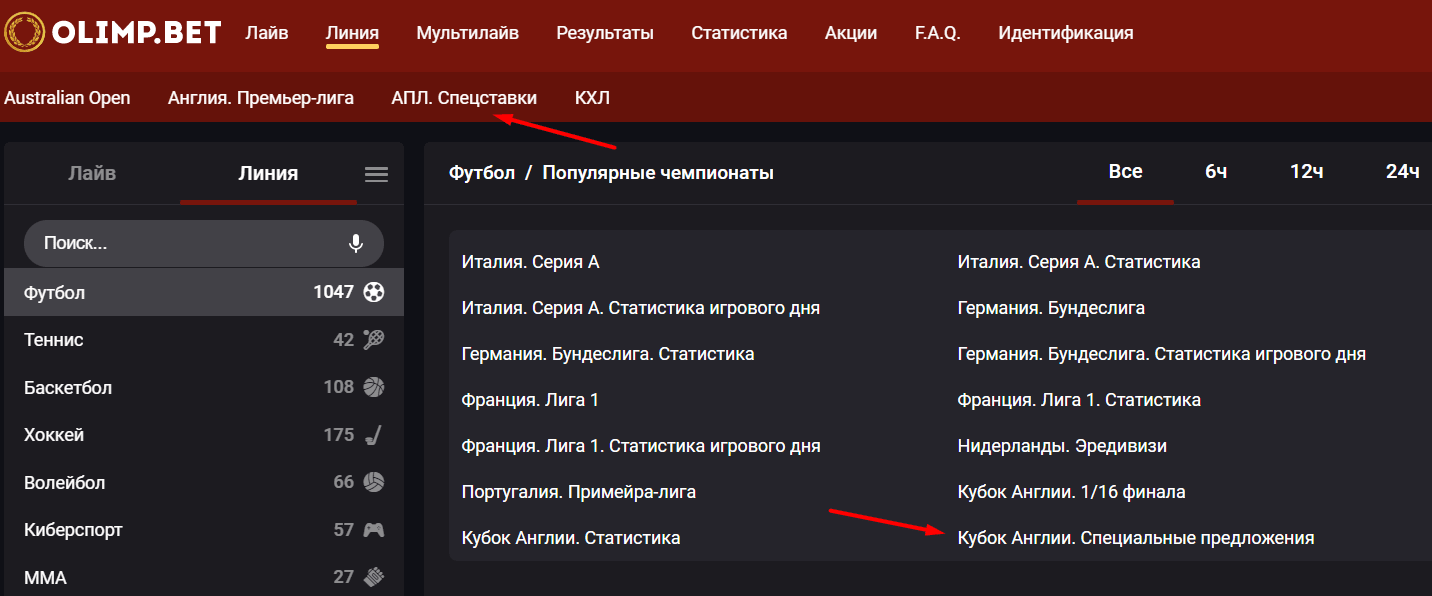The image size is (1432, 596).
Task: Click the MMA glove icon
Action: click(374, 577)
